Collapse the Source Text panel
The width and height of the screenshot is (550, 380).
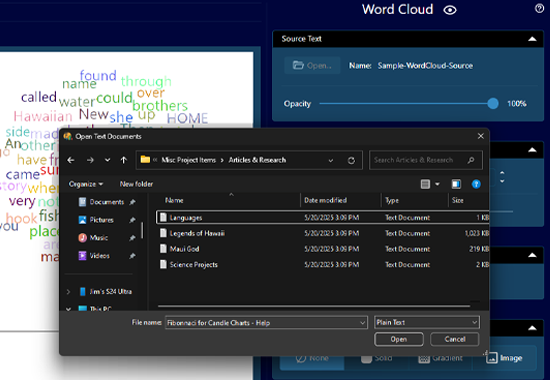532,39
